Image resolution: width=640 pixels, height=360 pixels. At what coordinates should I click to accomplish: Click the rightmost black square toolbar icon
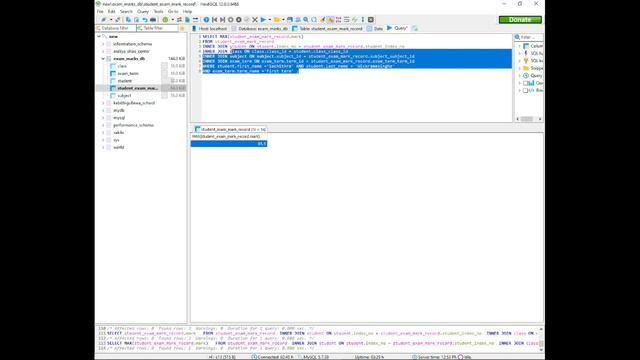point(371,20)
